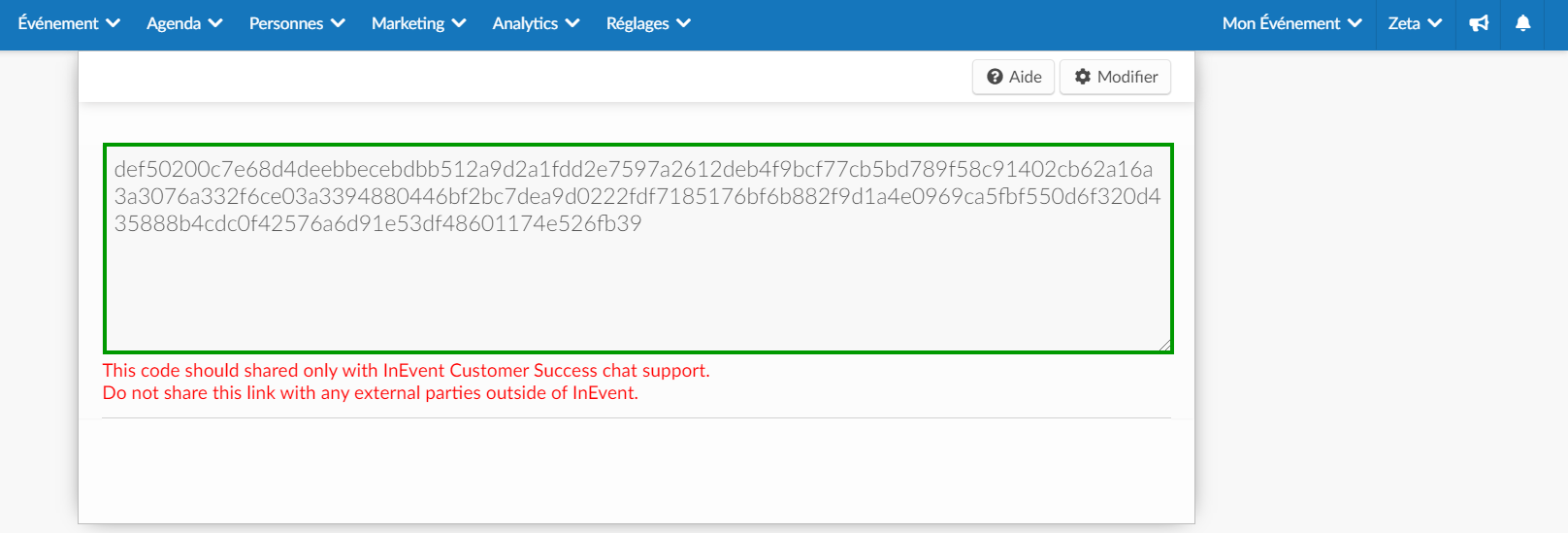Expand the Marketing dropdown arrow
The image size is (1568, 533).
(459, 23)
